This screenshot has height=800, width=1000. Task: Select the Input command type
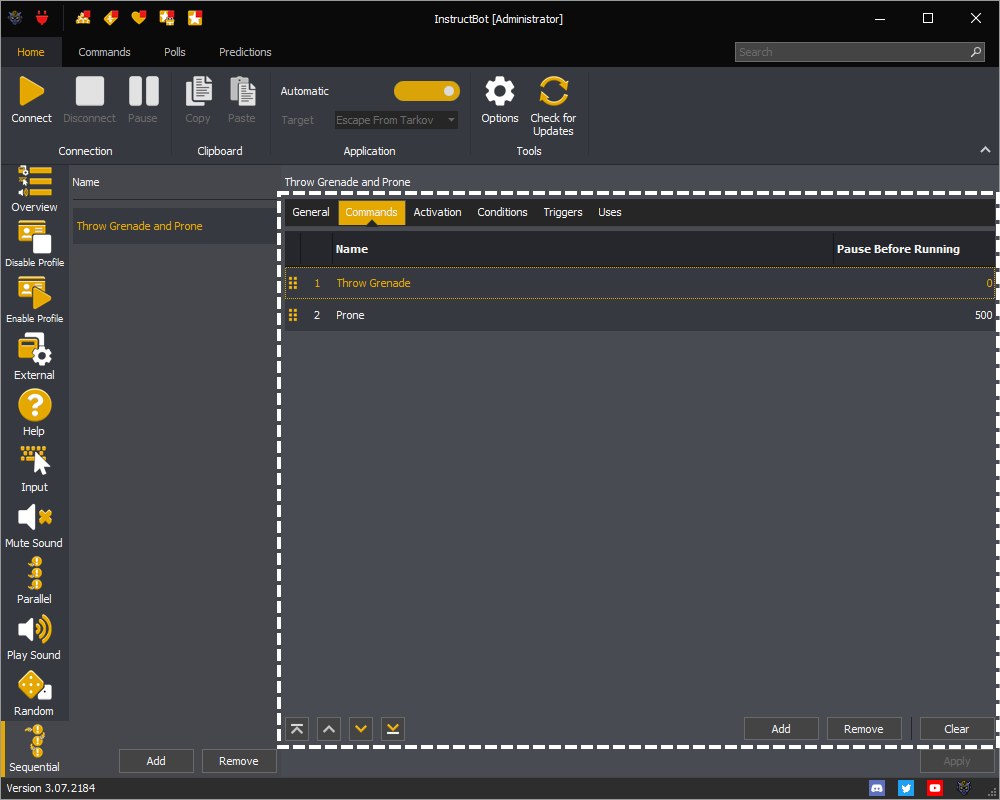point(34,469)
